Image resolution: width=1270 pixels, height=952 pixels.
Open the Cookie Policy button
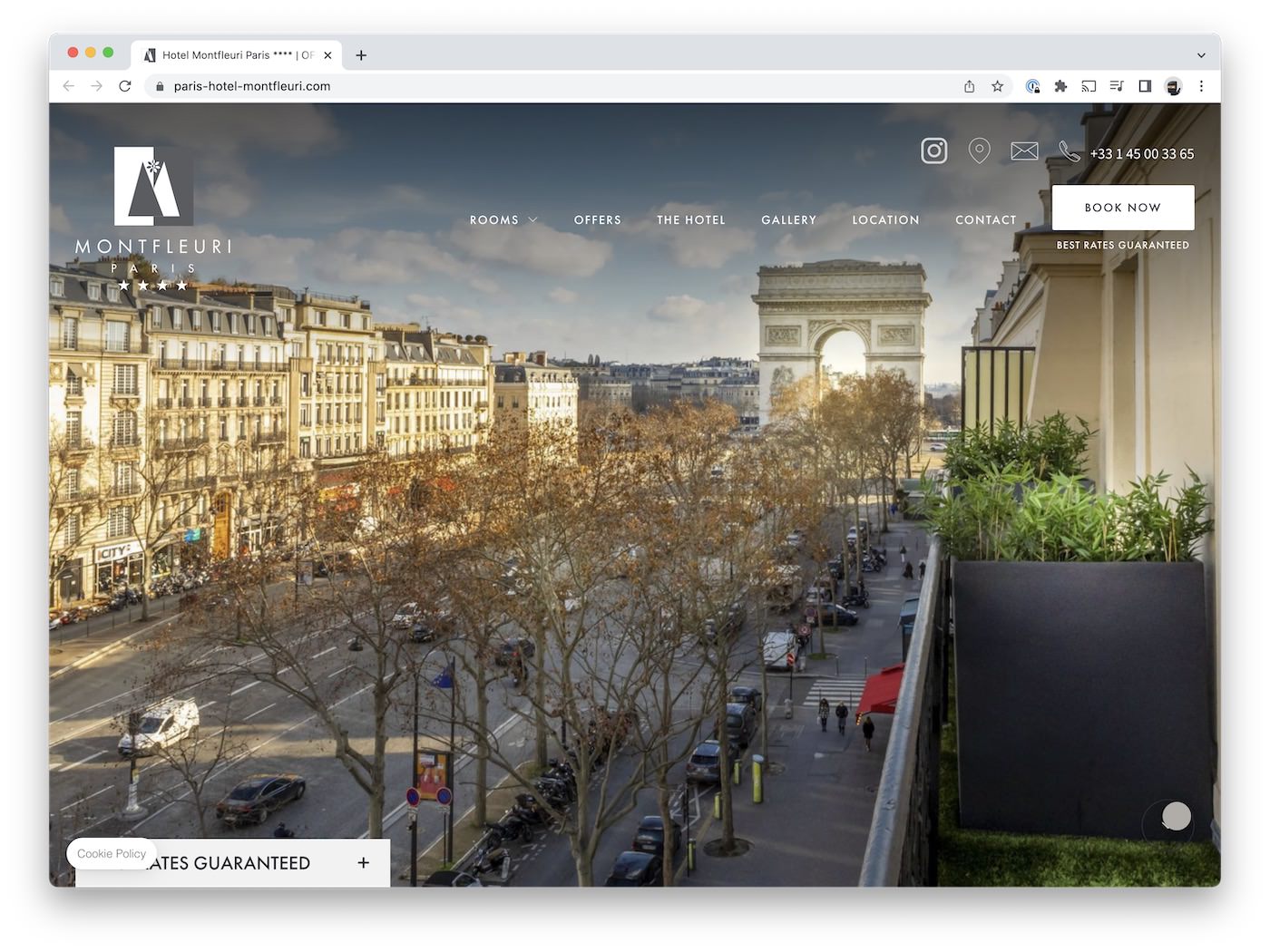(111, 853)
